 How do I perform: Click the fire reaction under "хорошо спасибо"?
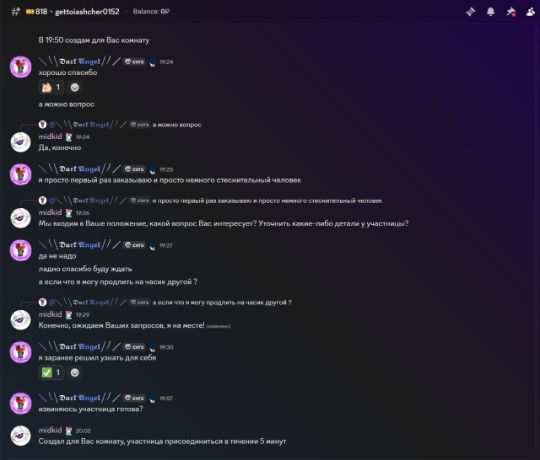(x=51, y=87)
